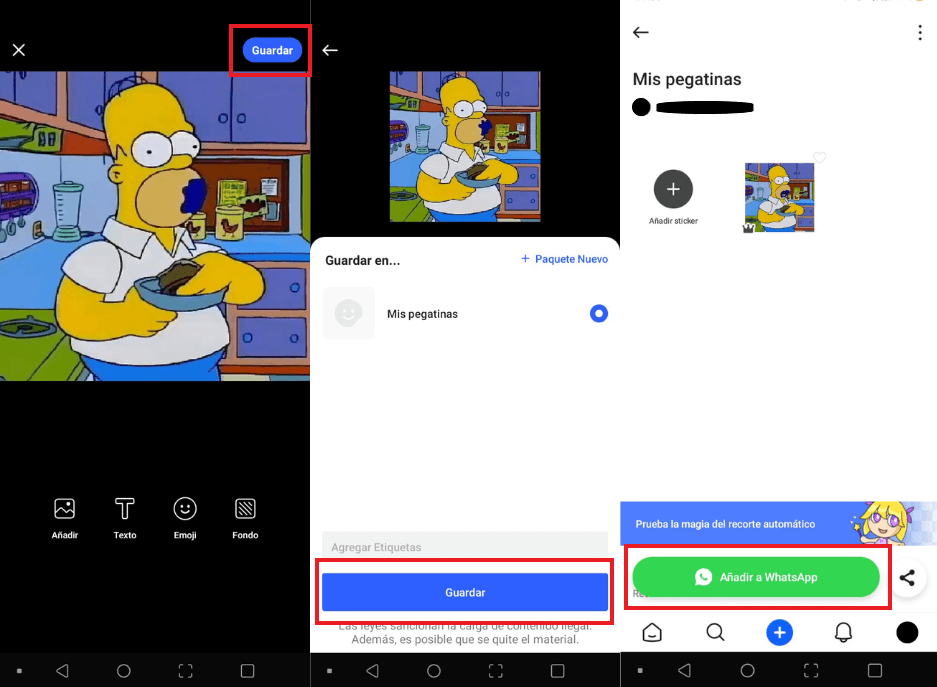
Task: Tap Android back button in the editor screen
Action: coord(62,671)
